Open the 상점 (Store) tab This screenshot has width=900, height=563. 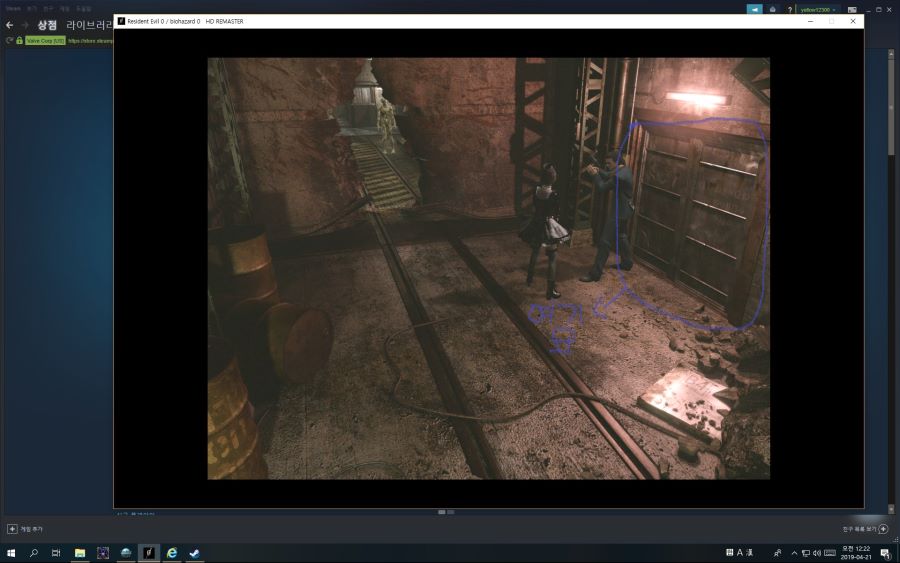point(47,25)
